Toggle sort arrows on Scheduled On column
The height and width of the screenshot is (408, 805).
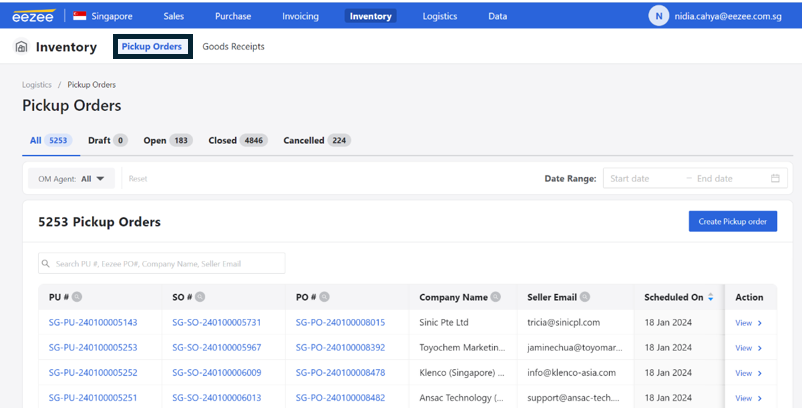click(711, 297)
